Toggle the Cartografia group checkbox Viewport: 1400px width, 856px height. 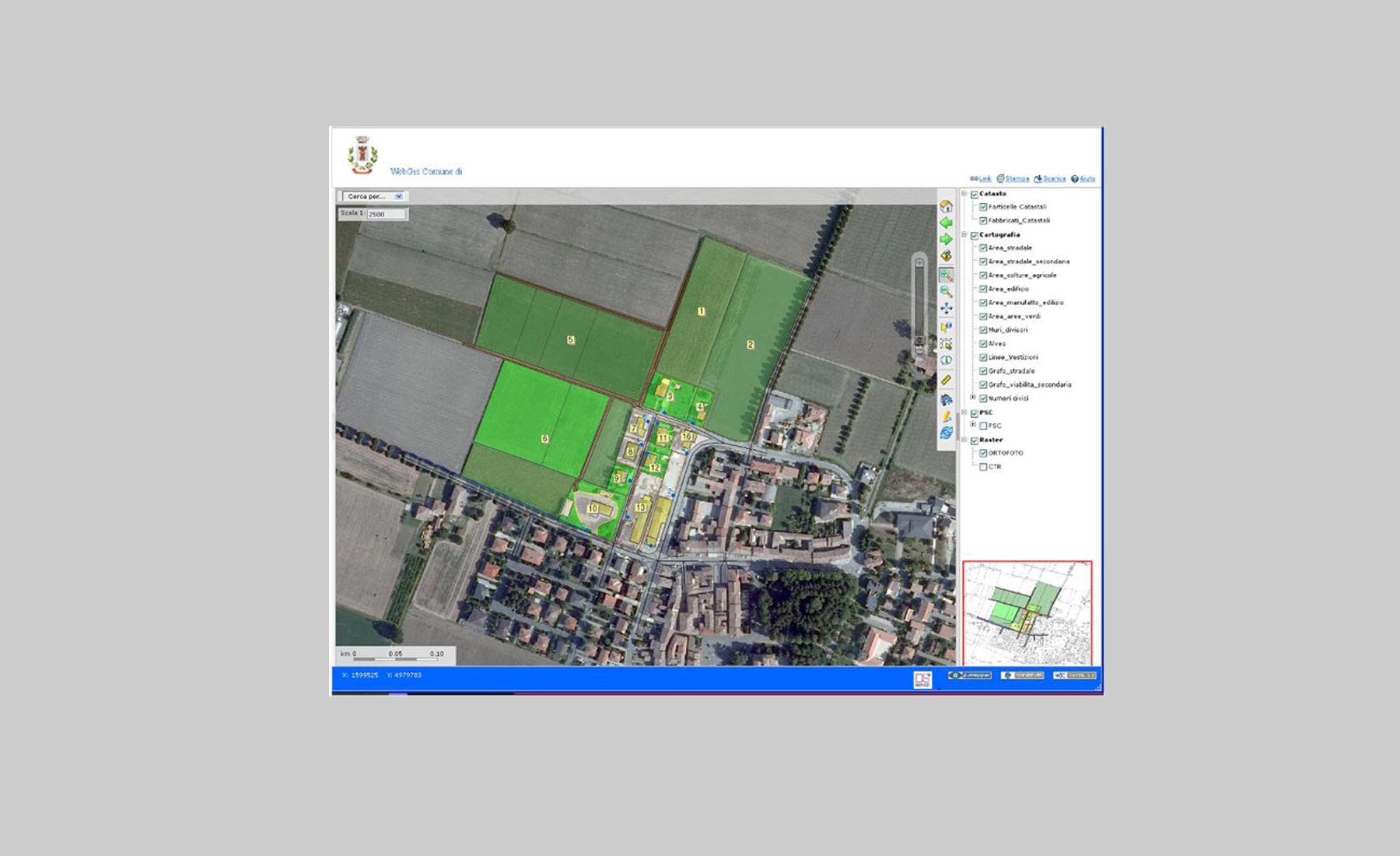(x=974, y=235)
